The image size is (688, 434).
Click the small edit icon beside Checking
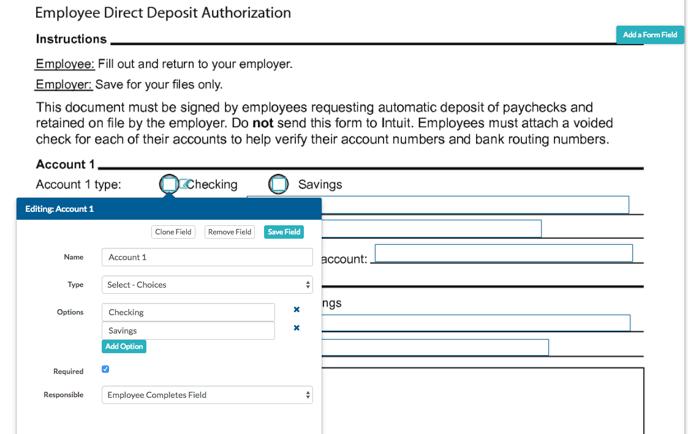[183, 184]
